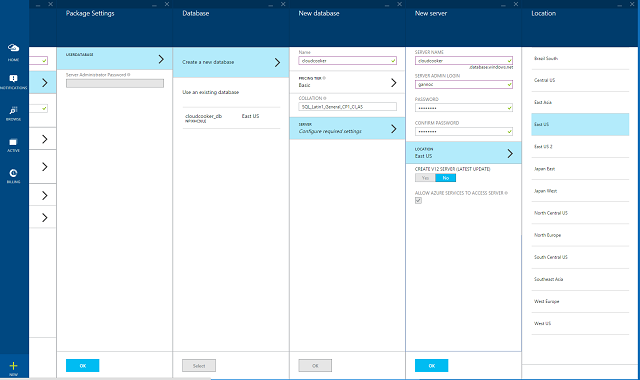
Task: Click the Server Name input field
Action: 464,60
